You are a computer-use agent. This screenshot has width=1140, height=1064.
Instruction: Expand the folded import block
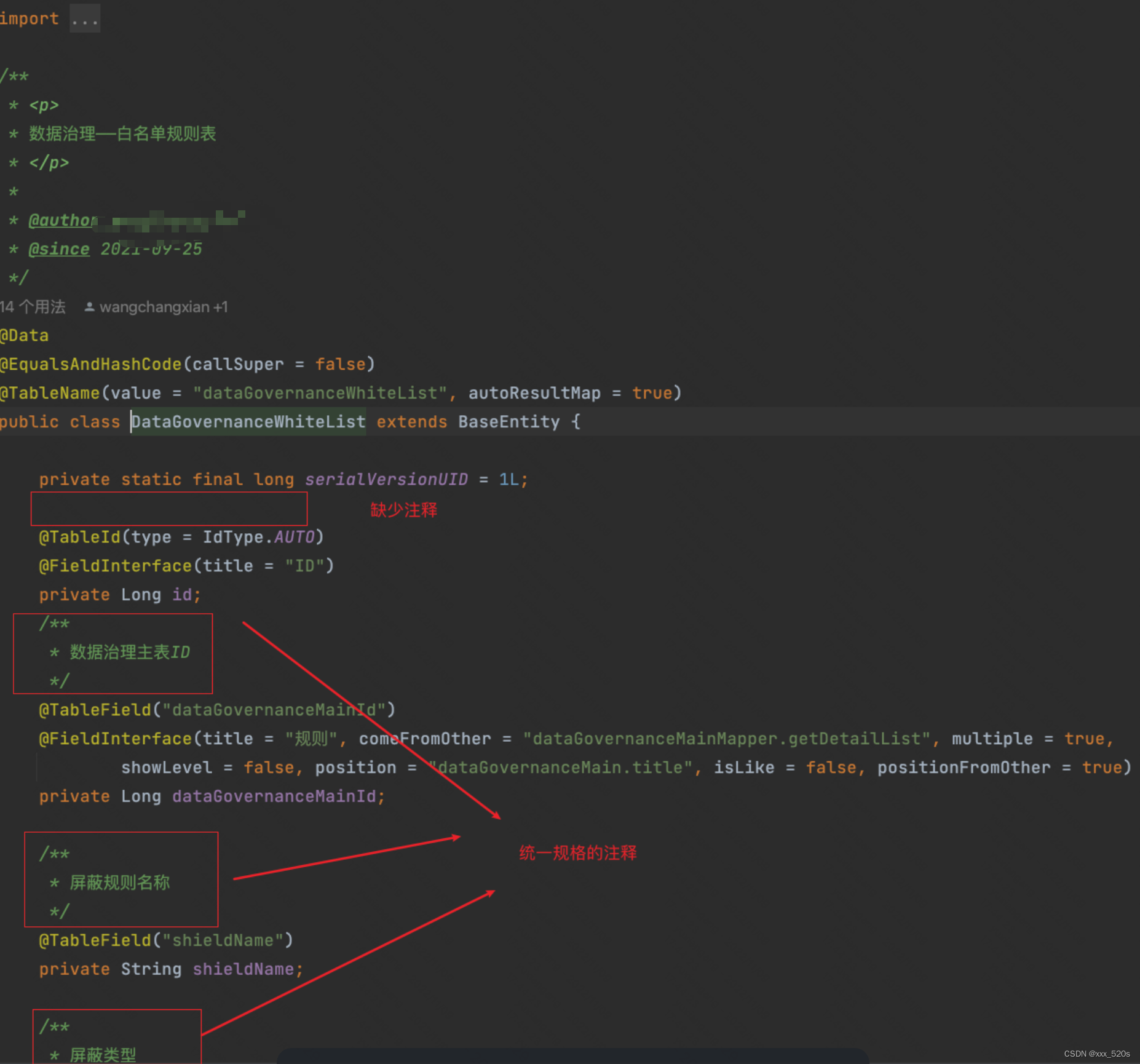[85, 19]
